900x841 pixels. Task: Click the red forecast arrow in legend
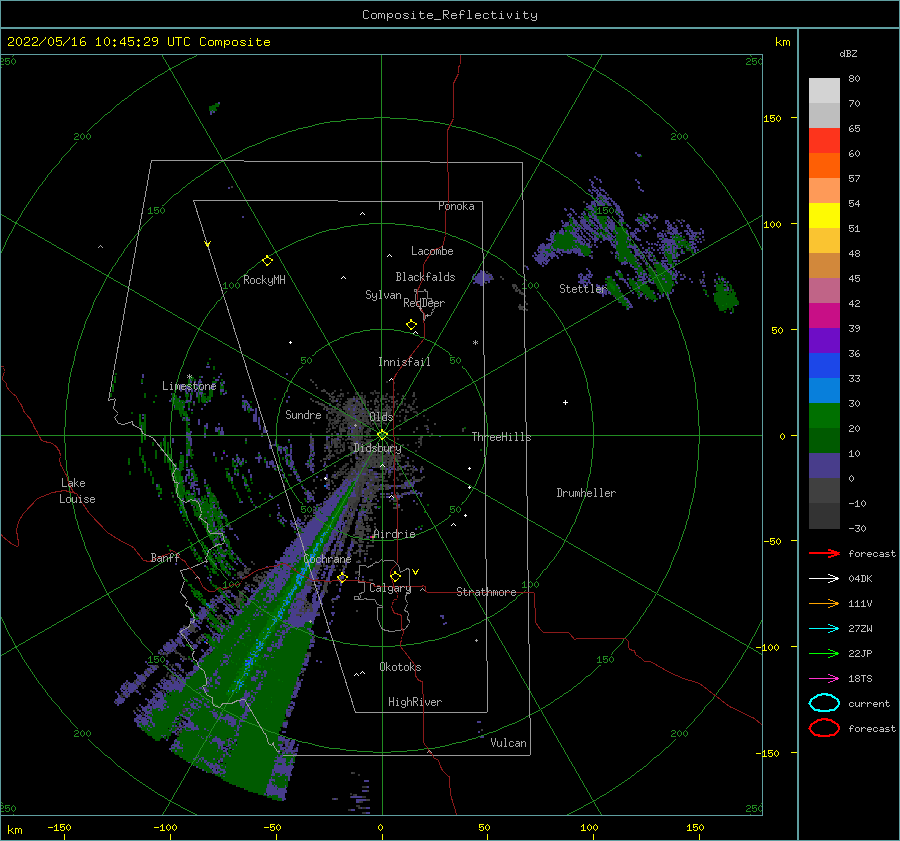(x=824, y=553)
